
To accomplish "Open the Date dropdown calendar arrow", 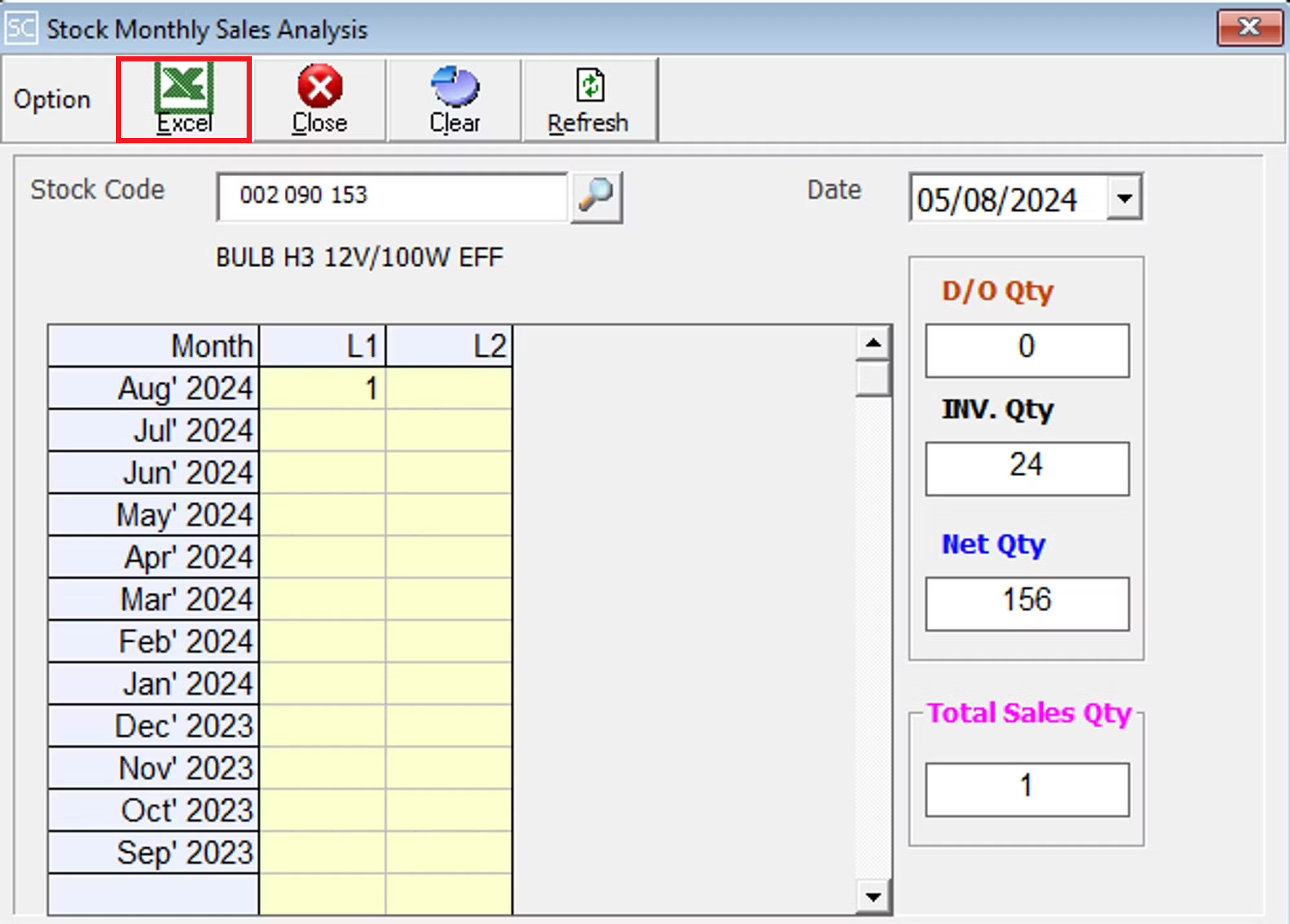I will tap(1124, 198).
